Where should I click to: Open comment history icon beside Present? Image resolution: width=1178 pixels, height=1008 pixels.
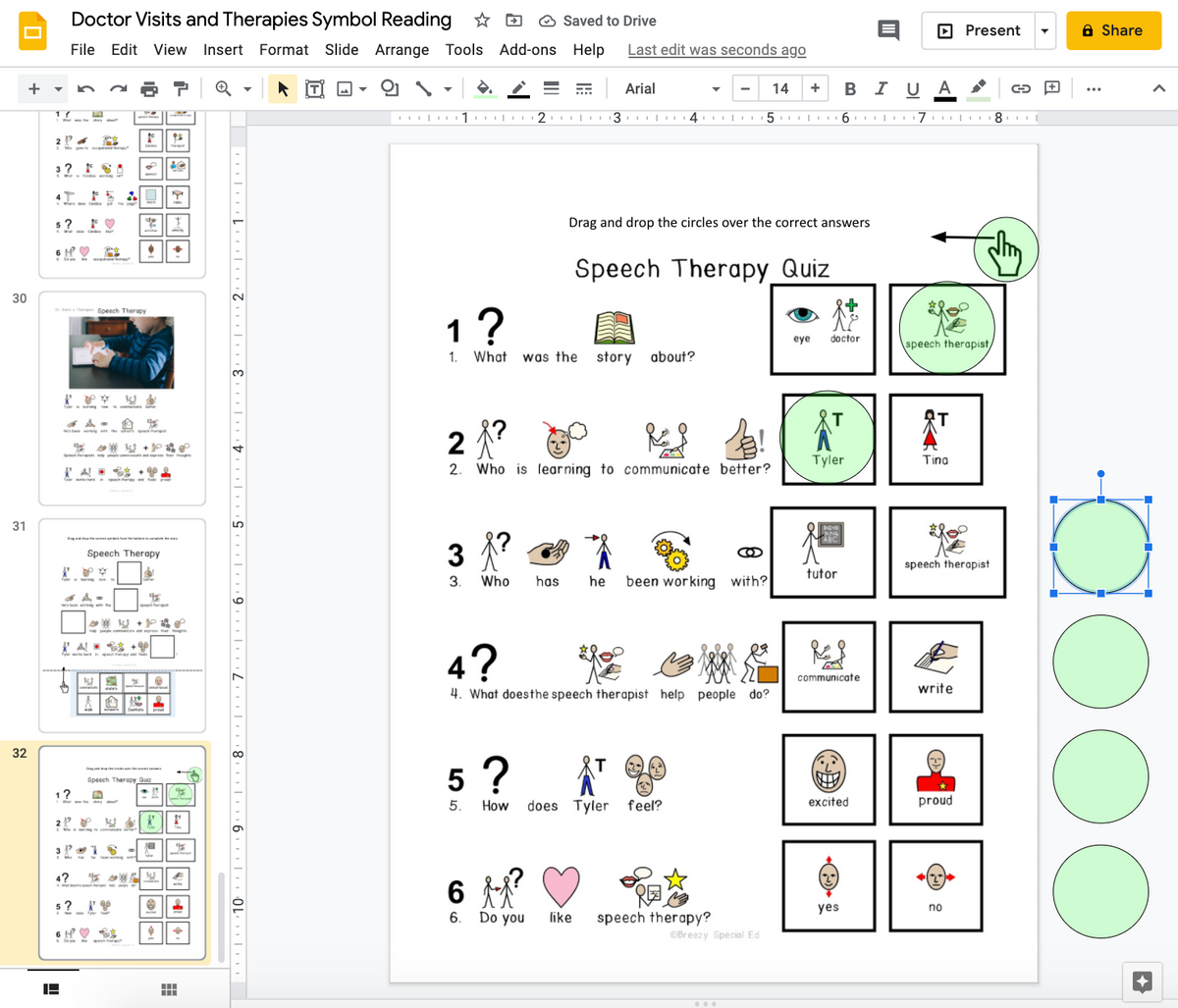[x=888, y=30]
